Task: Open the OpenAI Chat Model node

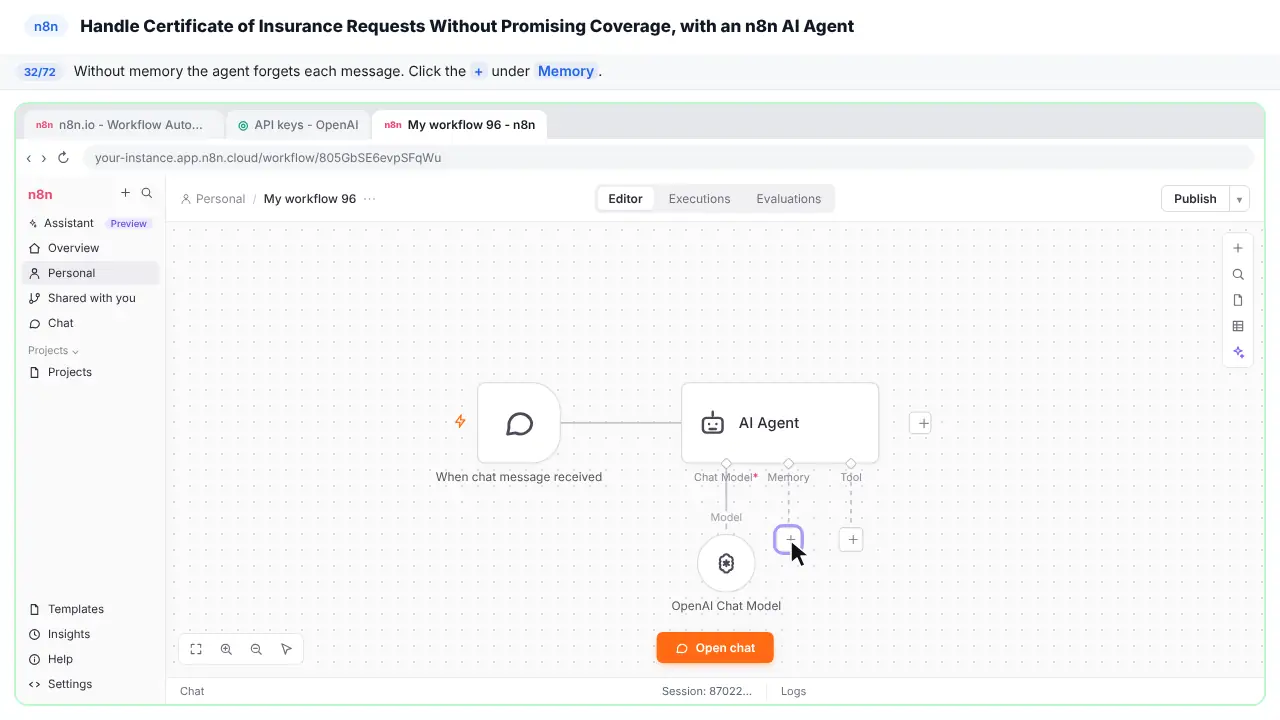Action: [x=726, y=563]
